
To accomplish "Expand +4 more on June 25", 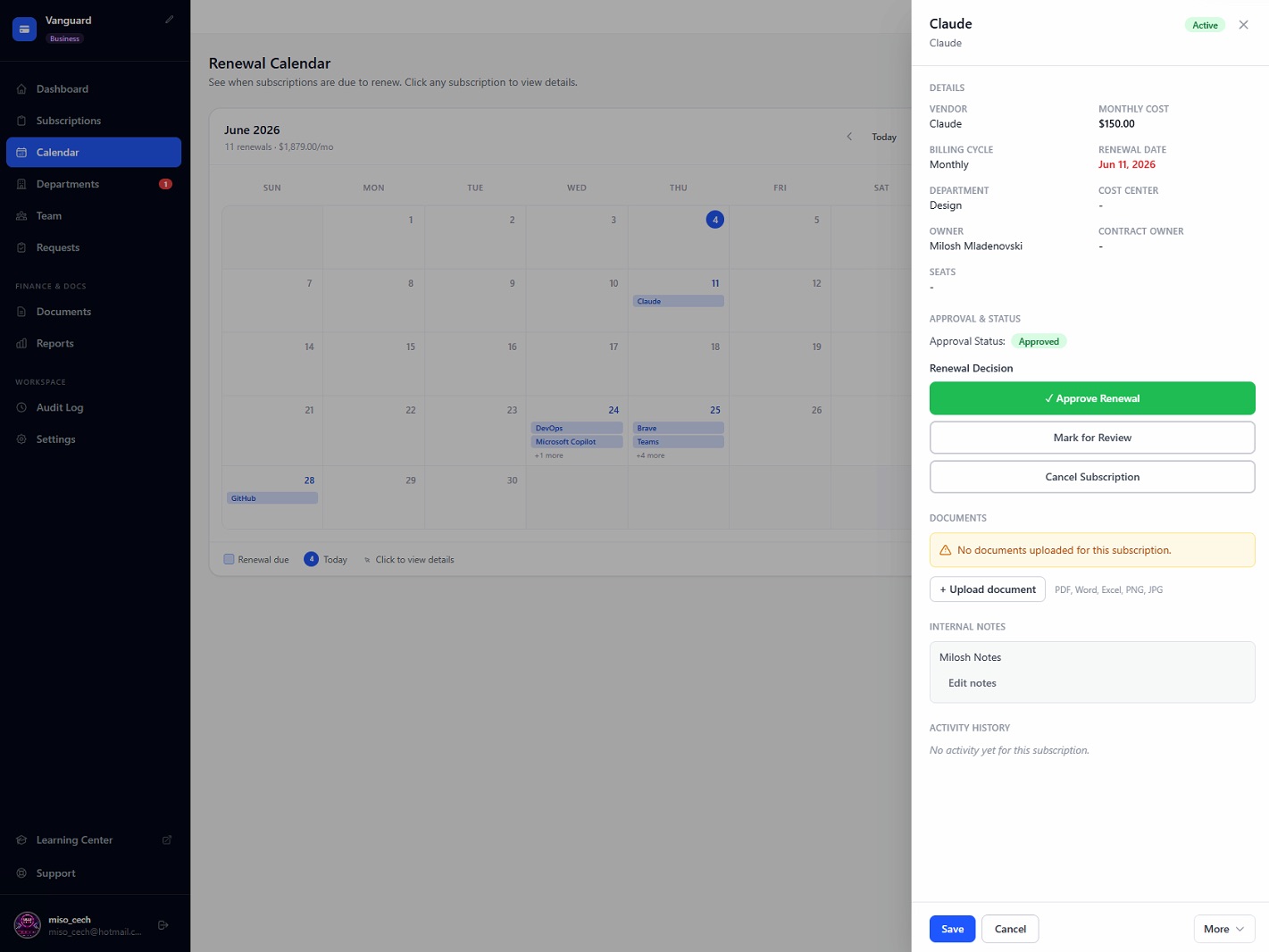I will point(650,455).
